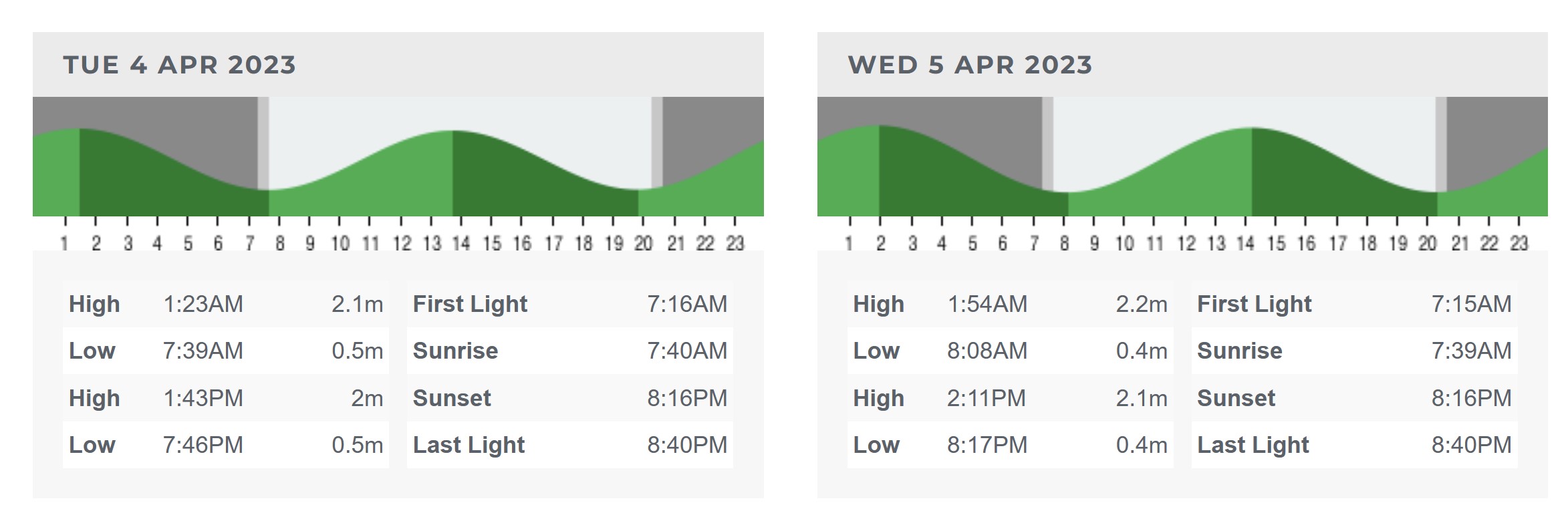Click the Wednesday First Light 7:15AM row
Viewport: 1568px width, 527px height.
[x=1354, y=304]
